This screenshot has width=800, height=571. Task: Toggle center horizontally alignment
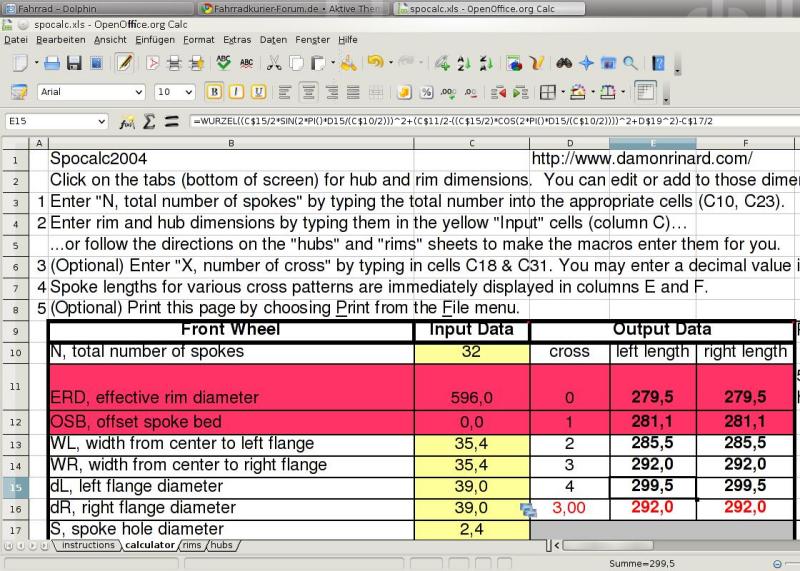(309, 92)
